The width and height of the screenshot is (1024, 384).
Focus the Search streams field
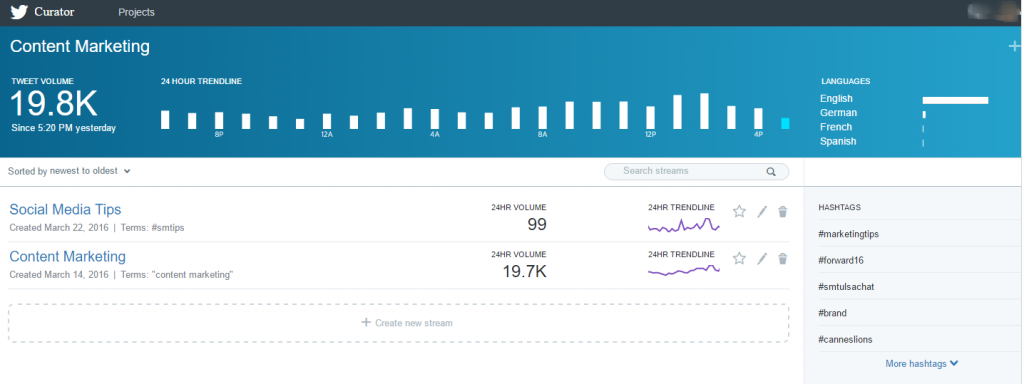click(696, 171)
